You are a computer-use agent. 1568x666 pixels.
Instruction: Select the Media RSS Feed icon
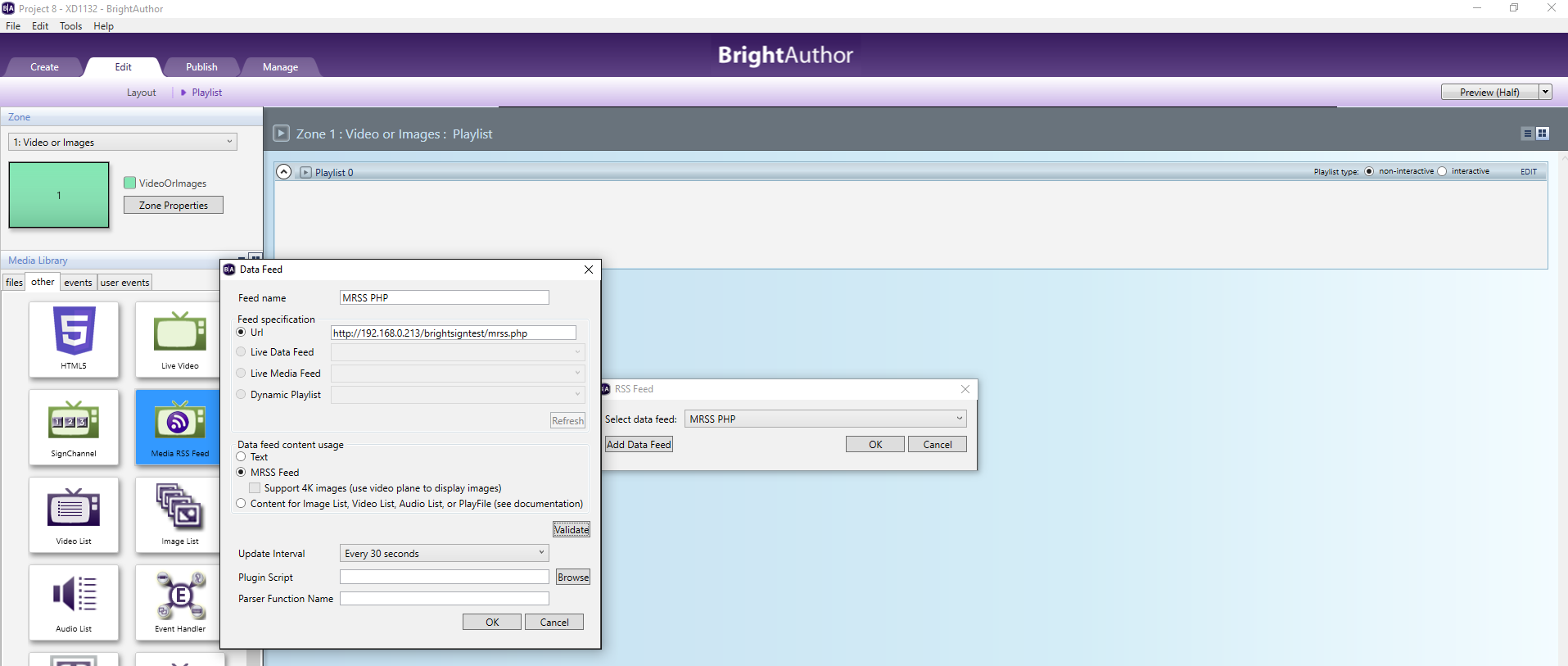[x=178, y=427]
